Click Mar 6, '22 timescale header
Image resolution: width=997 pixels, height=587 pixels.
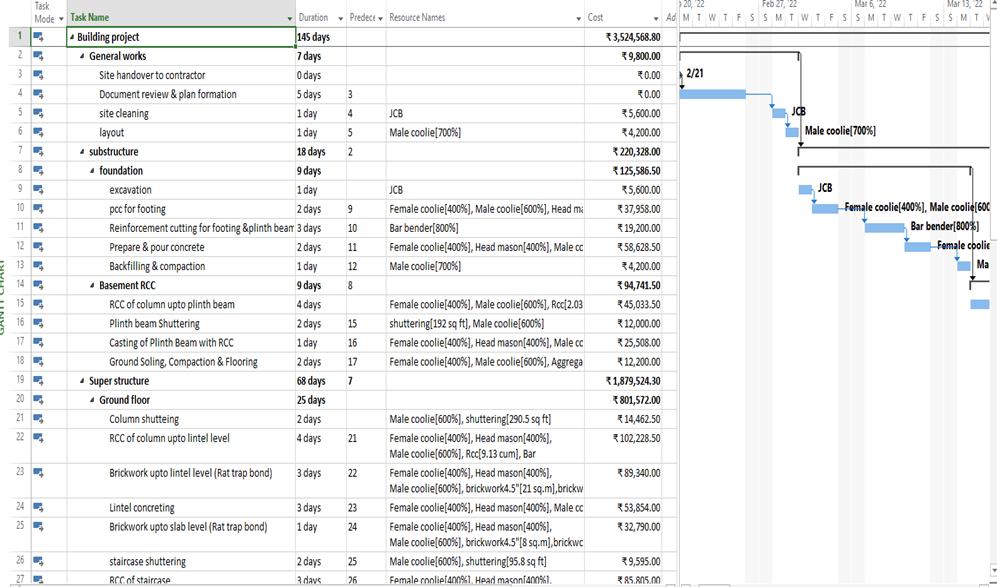pyautogui.click(x=869, y=4)
